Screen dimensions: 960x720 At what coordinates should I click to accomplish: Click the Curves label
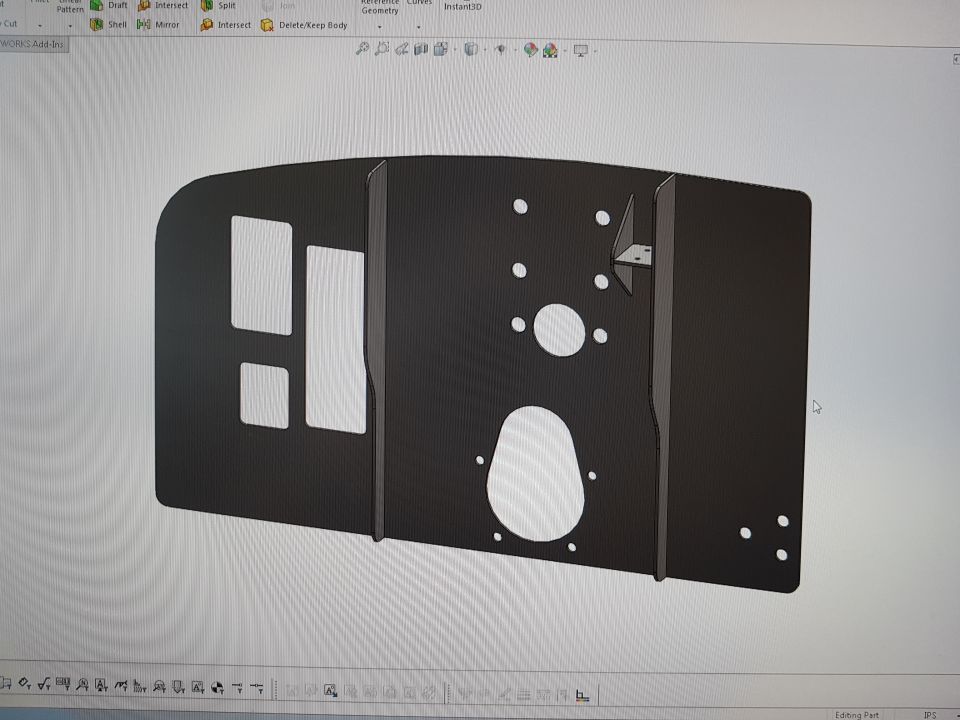click(x=419, y=2)
